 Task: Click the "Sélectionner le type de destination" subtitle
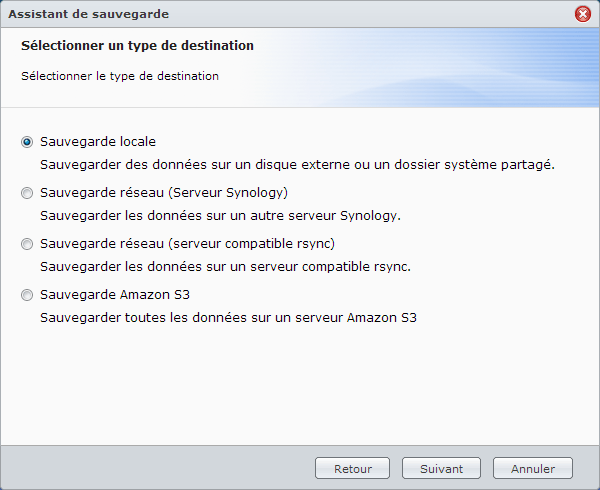[120, 75]
